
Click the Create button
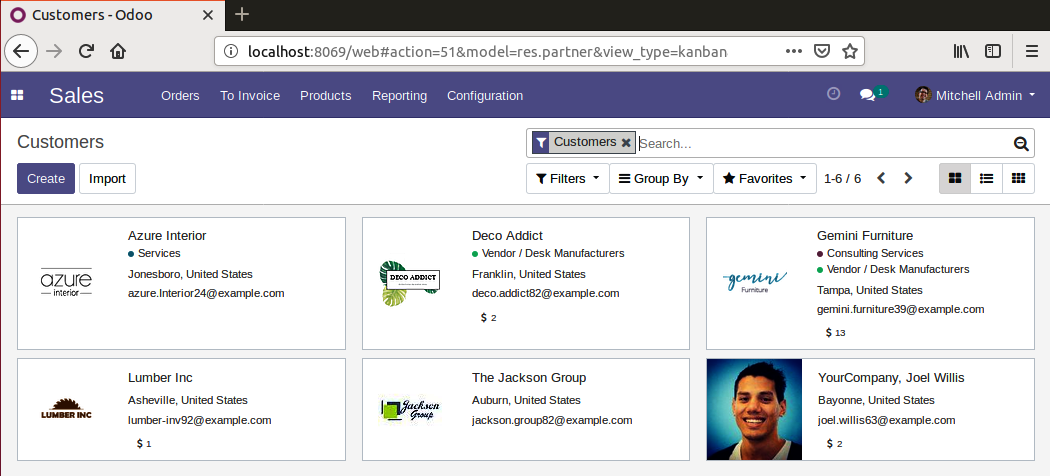(46, 179)
